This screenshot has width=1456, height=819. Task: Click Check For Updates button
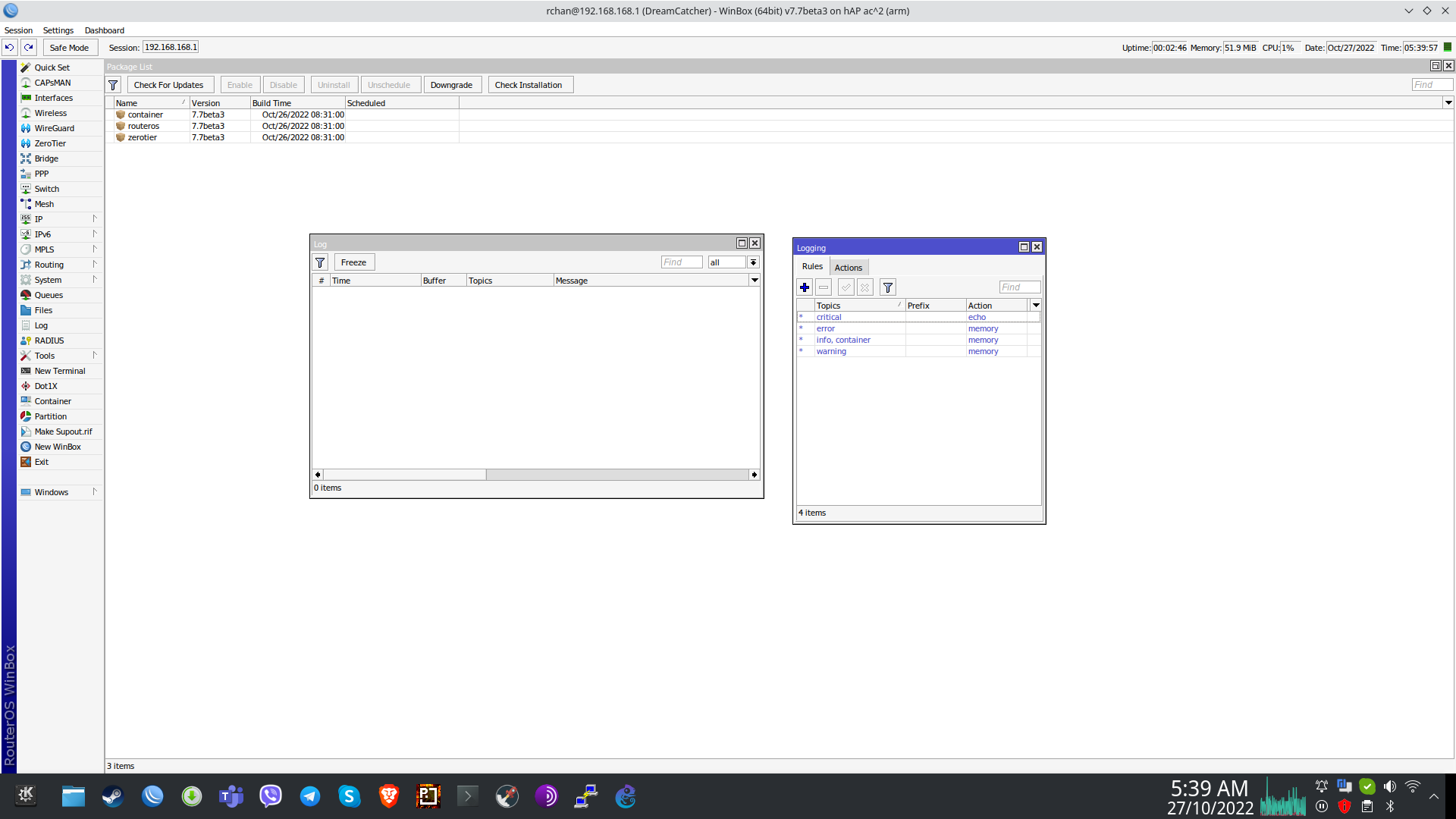(169, 85)
